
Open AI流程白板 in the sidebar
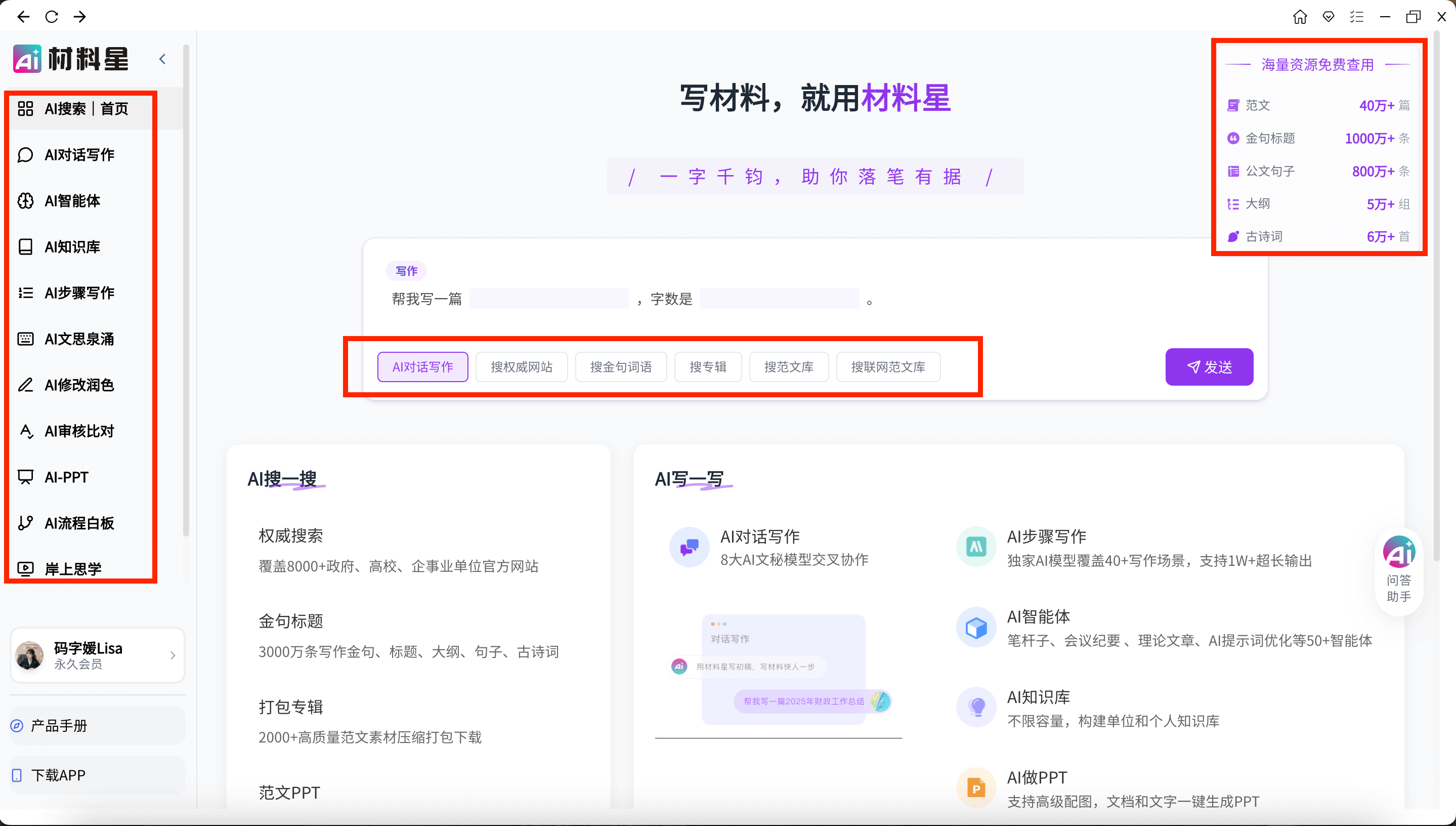(x=79, y=523)
